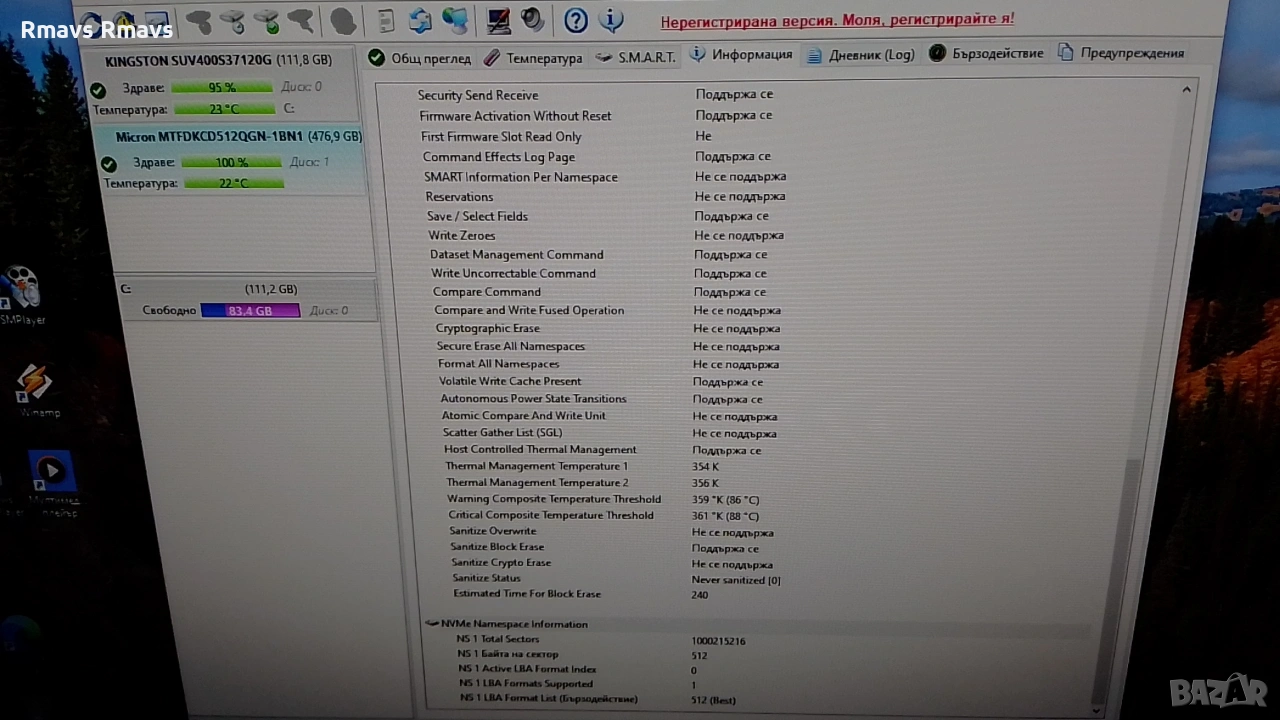Open the SMPlayer desktop shortcut
Screen dimensions: 1280x720
tap(22, 297)
